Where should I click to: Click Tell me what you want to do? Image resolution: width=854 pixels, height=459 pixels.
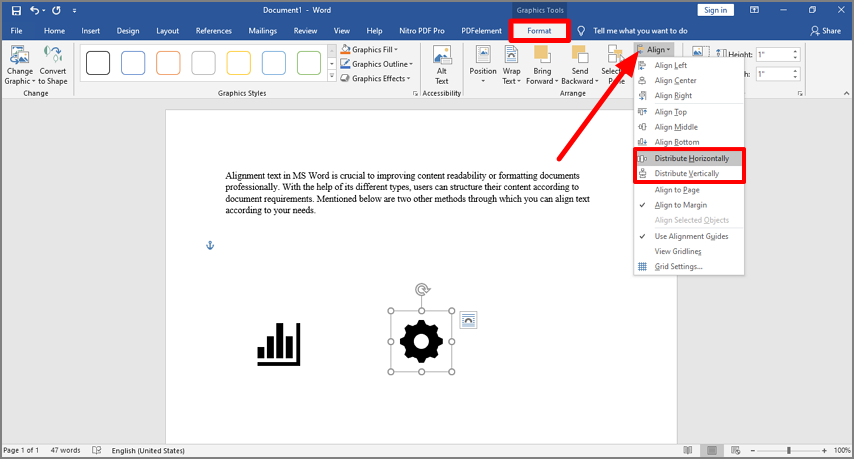640,31
